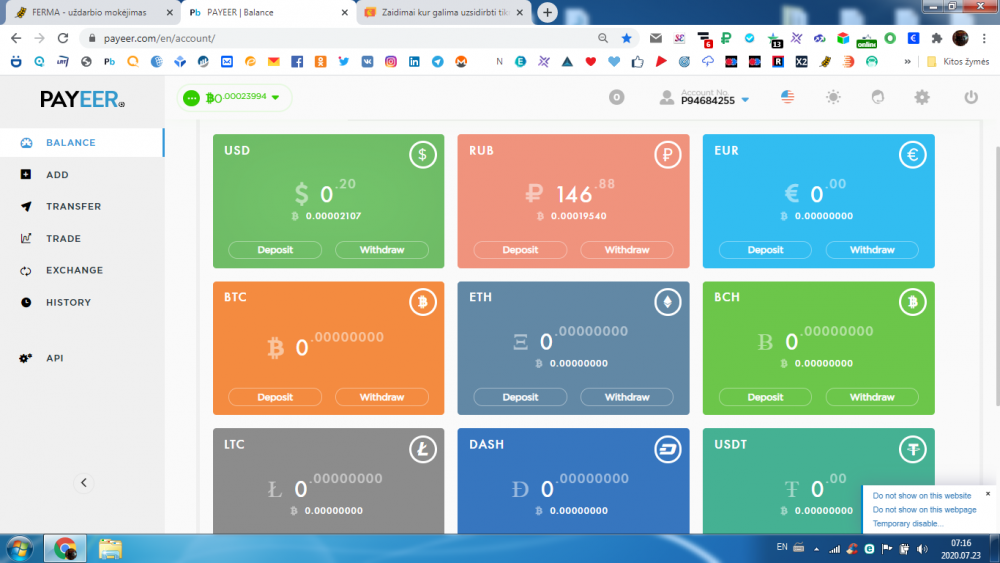Image resolution: width=1000 pixels, height=563 pixels.
Task: Open a new browser tab
Action: tap(547, 12)
